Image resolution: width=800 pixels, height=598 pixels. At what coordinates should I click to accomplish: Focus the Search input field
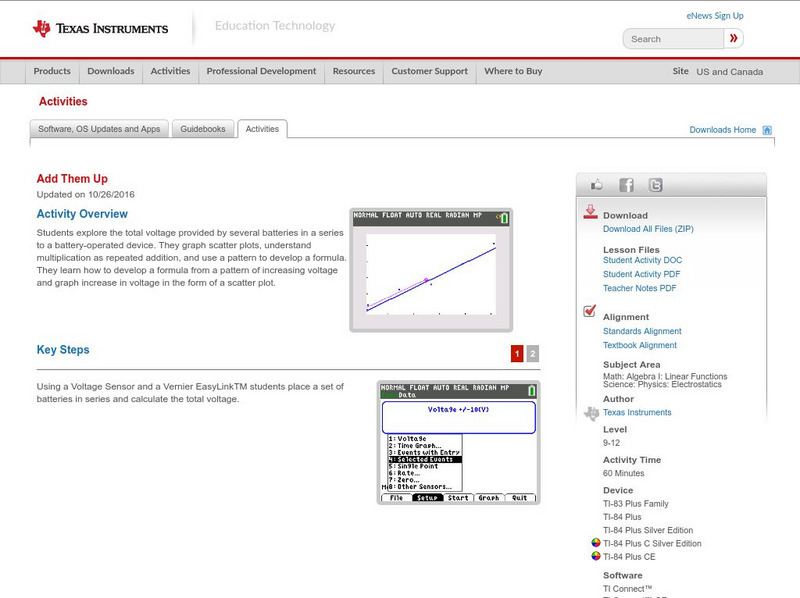(x=673, y=39)
